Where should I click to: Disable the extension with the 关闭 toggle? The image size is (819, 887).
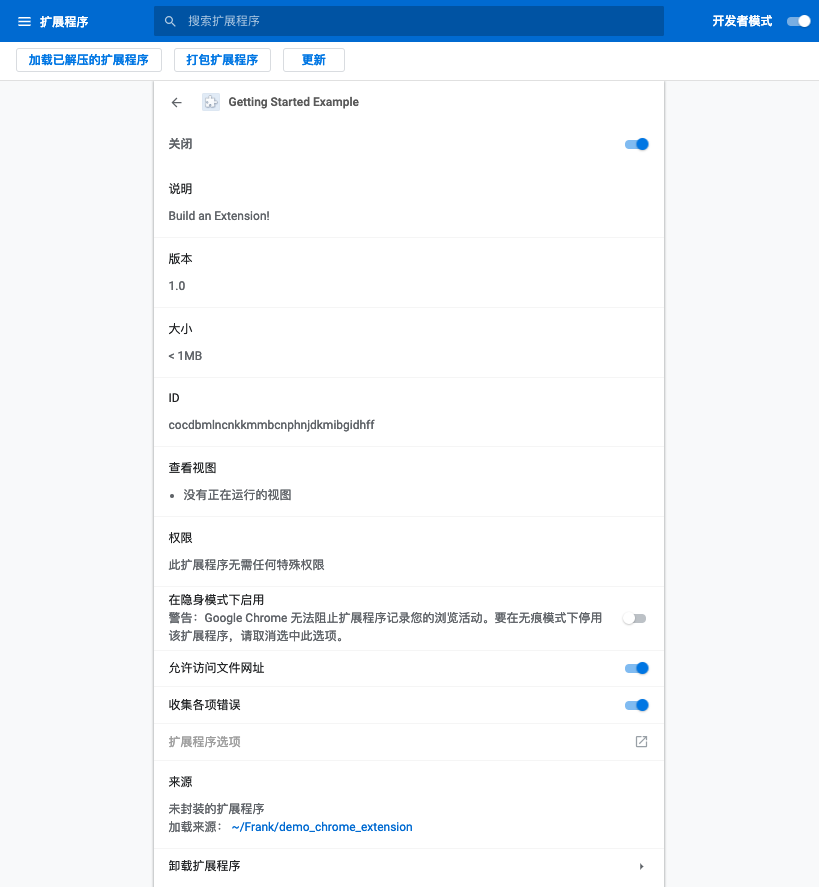pyautogui.click(x=636, y=144)
